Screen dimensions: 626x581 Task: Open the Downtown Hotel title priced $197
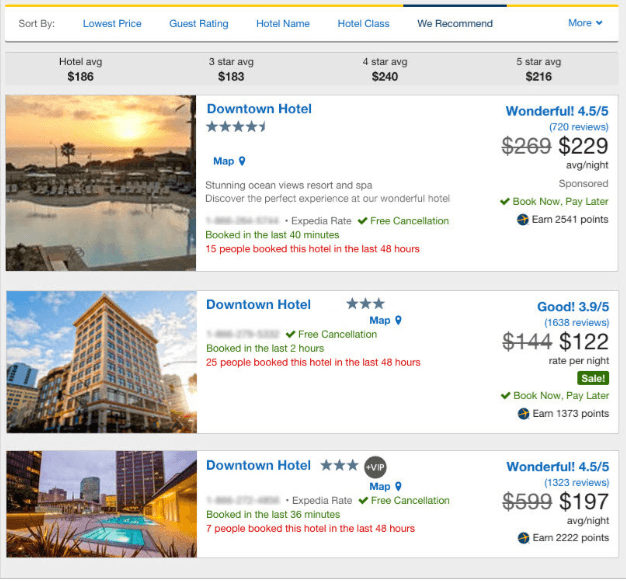(x=258, y=465)
